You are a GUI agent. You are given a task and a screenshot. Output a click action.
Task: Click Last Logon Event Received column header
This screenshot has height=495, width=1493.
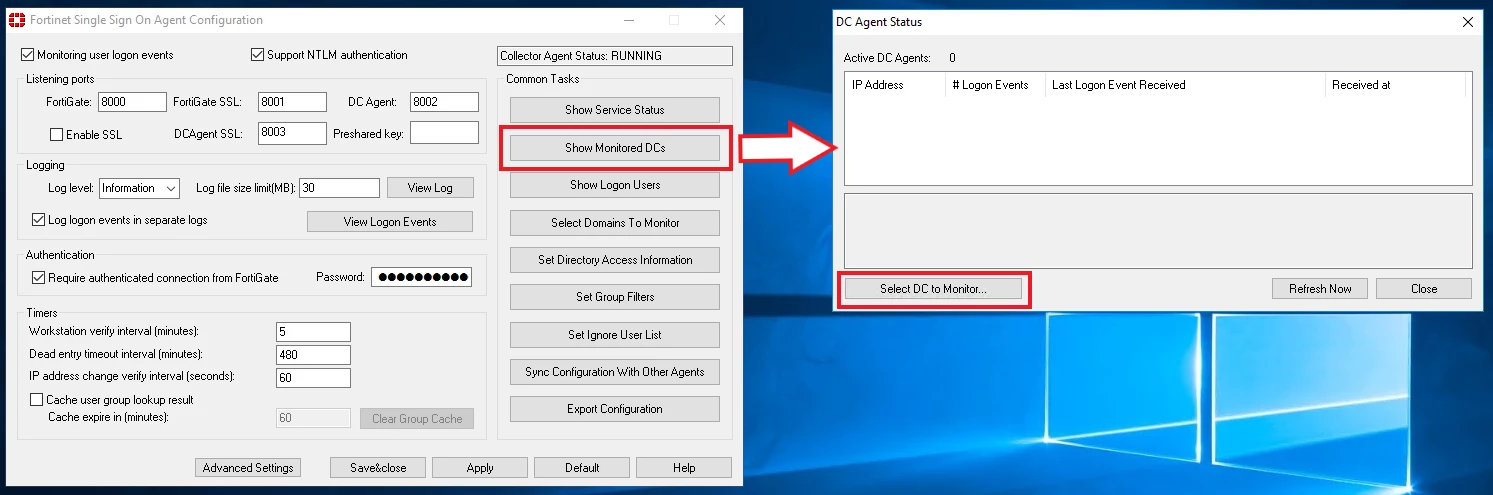point(1185,85)
